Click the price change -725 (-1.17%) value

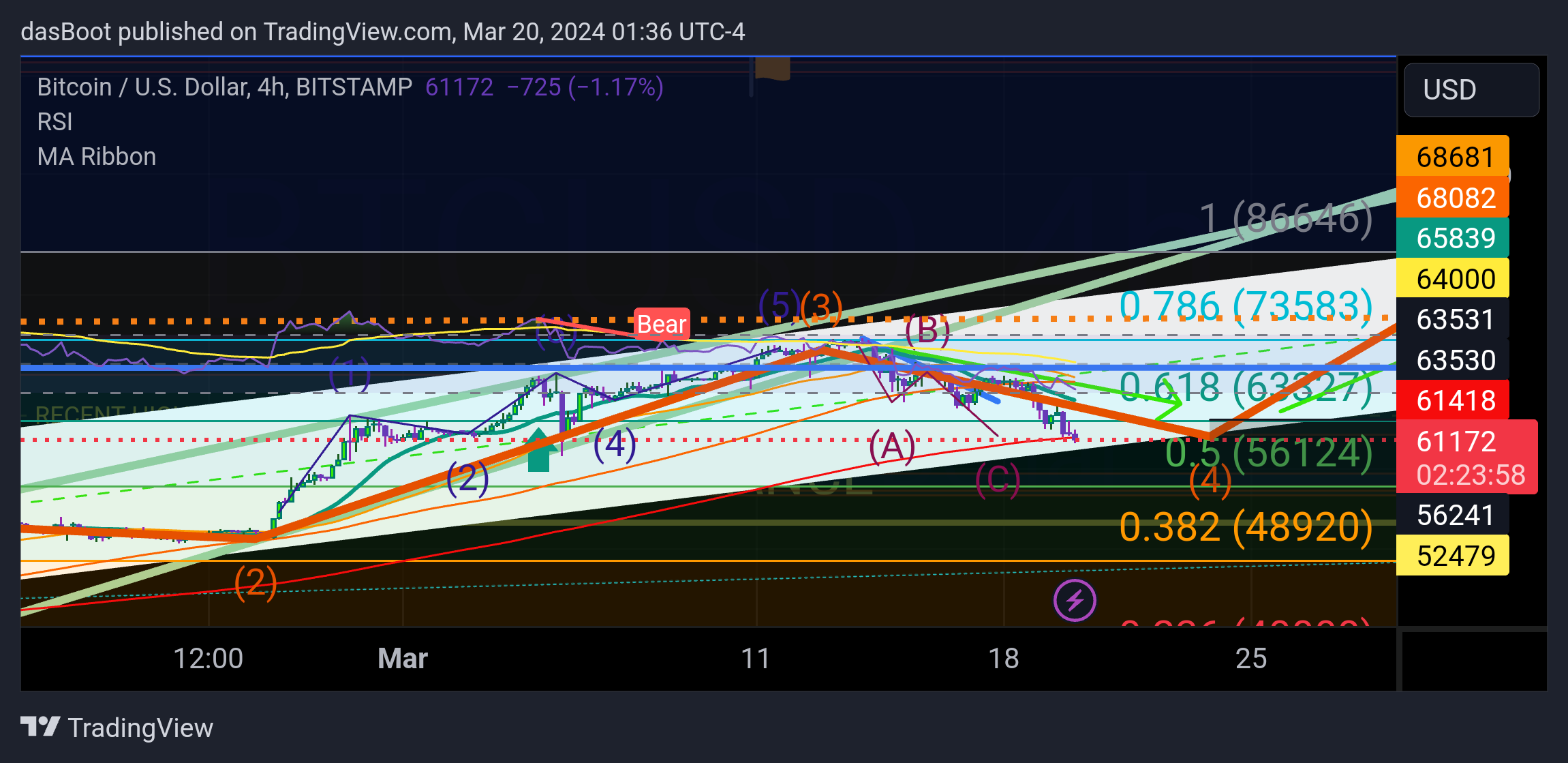[585, 87]
